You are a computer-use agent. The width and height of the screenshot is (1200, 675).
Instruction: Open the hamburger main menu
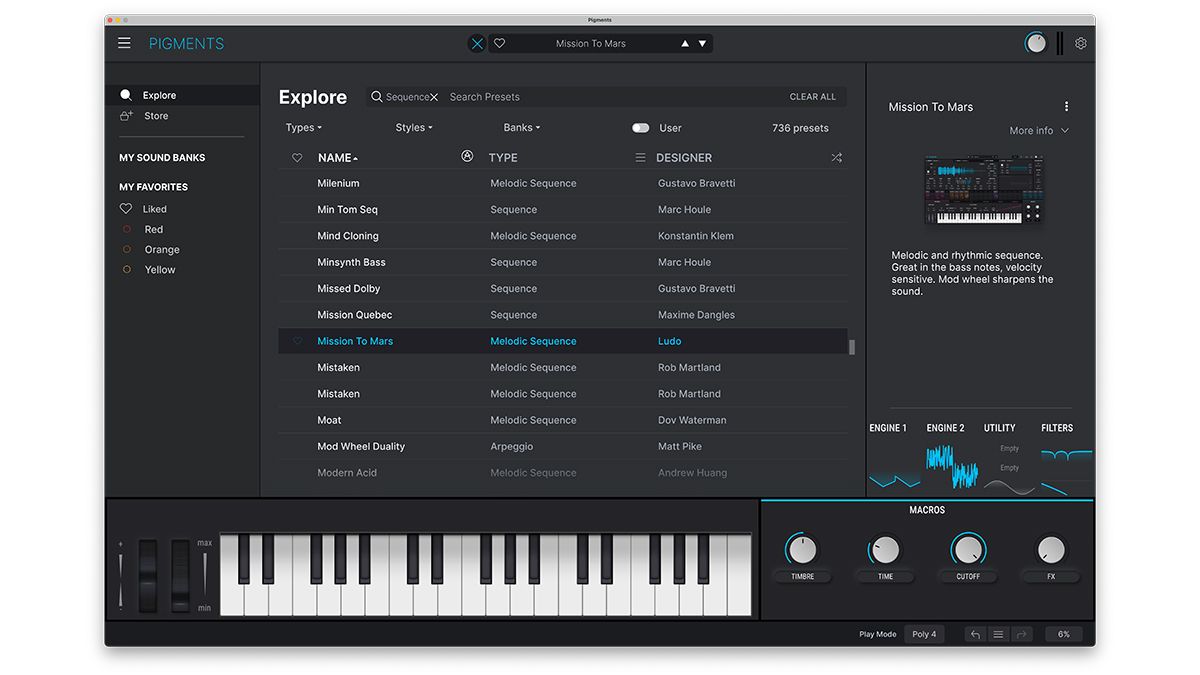pos(124,43)
